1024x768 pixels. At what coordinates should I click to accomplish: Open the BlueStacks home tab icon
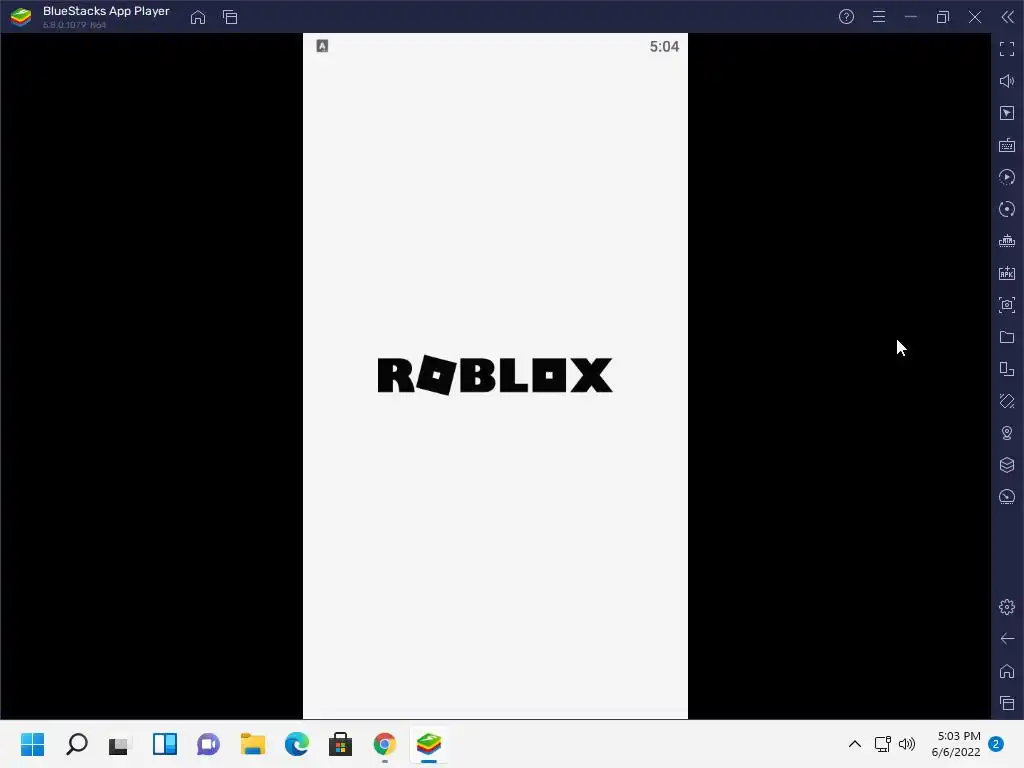pyautogui.click(x=198, y=17)
